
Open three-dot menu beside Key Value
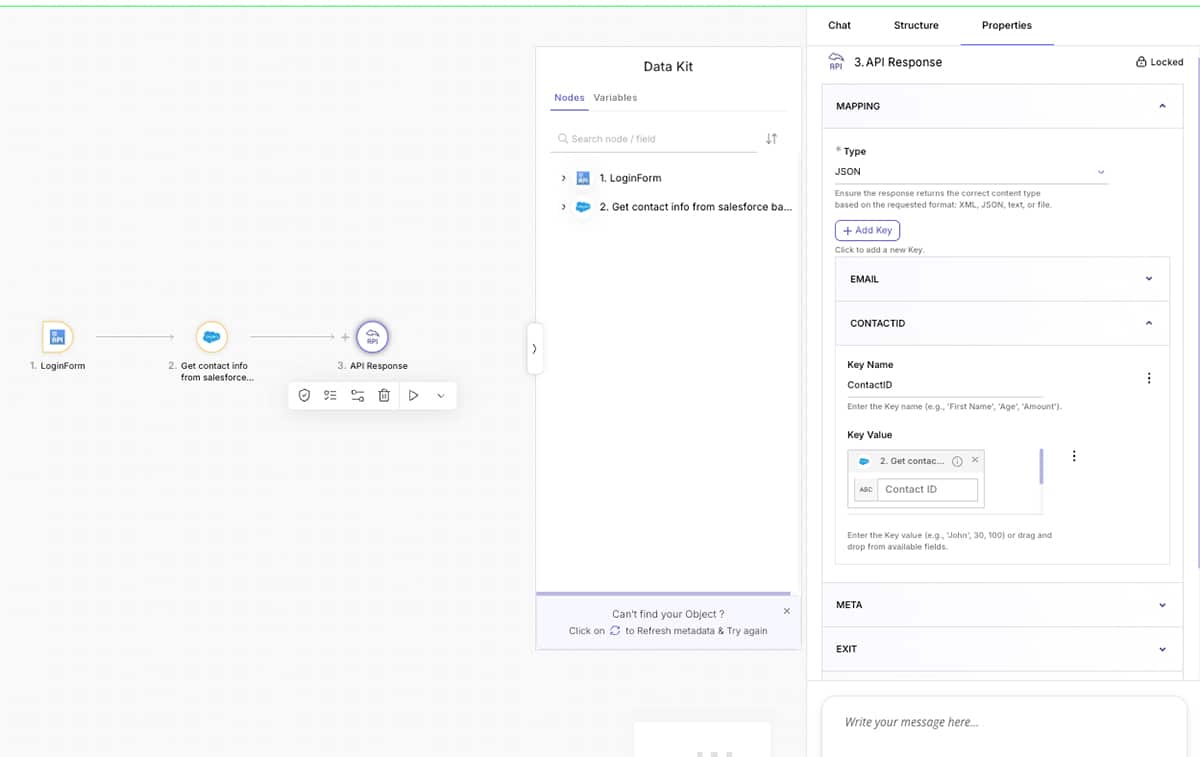[1074, 456]
